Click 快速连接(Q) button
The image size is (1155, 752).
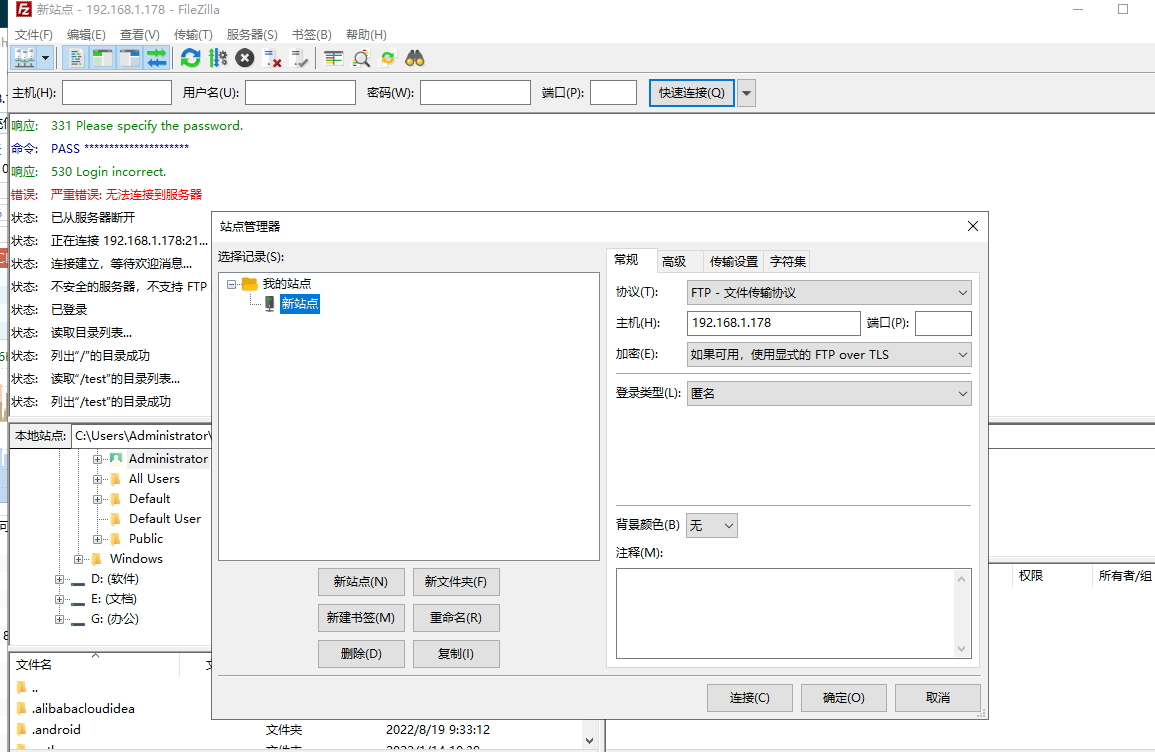pos(692,93)
